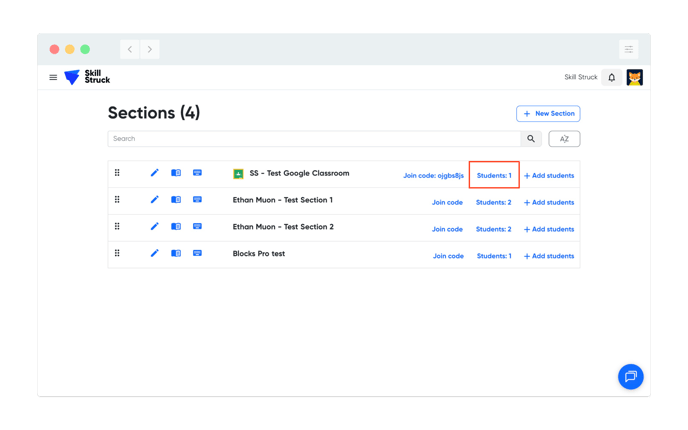Click the Skill Struck logo
This screenshot has width=688, height=430.
coord(87,77)
